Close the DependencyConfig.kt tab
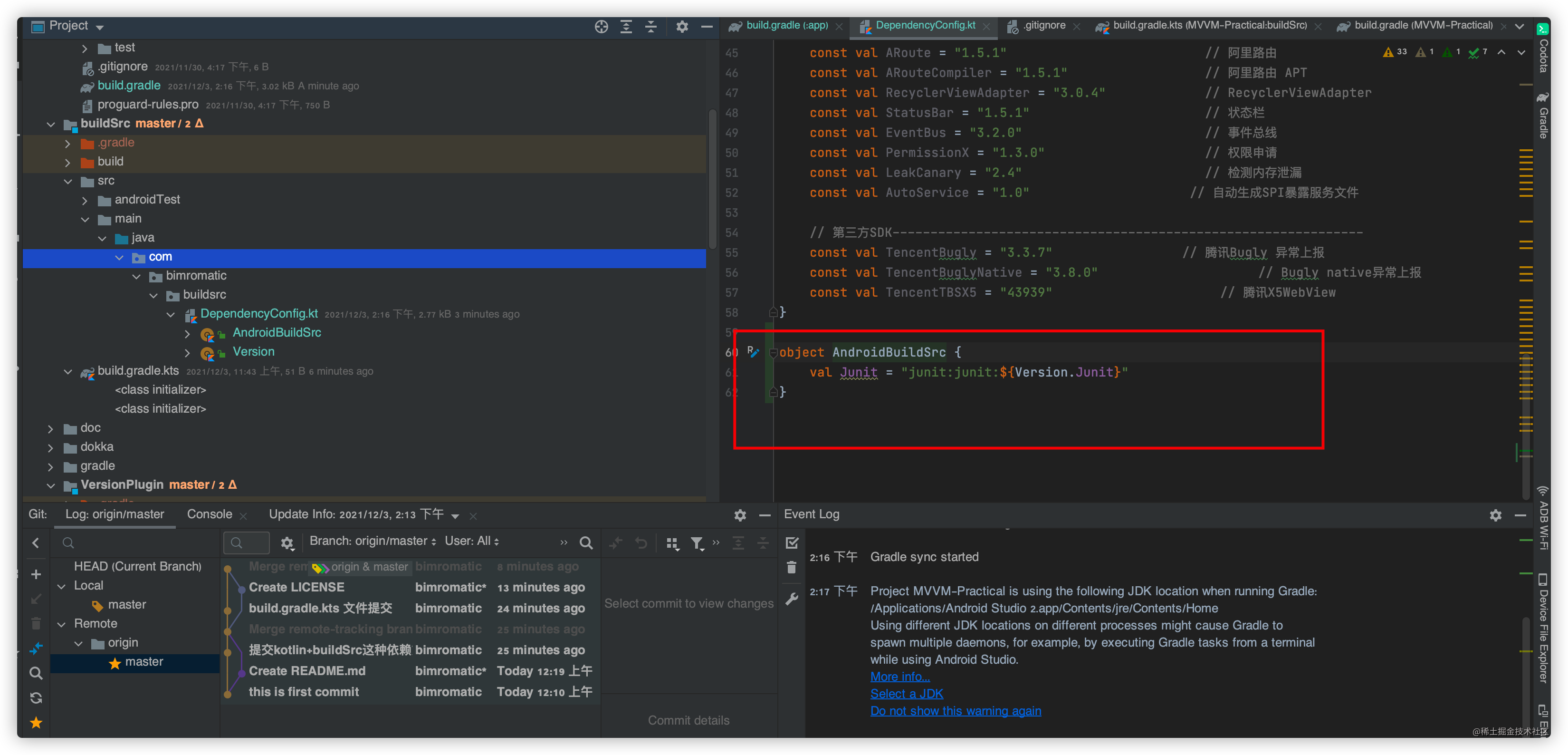This screenshot has width=1568, height=755. point(987,26)
